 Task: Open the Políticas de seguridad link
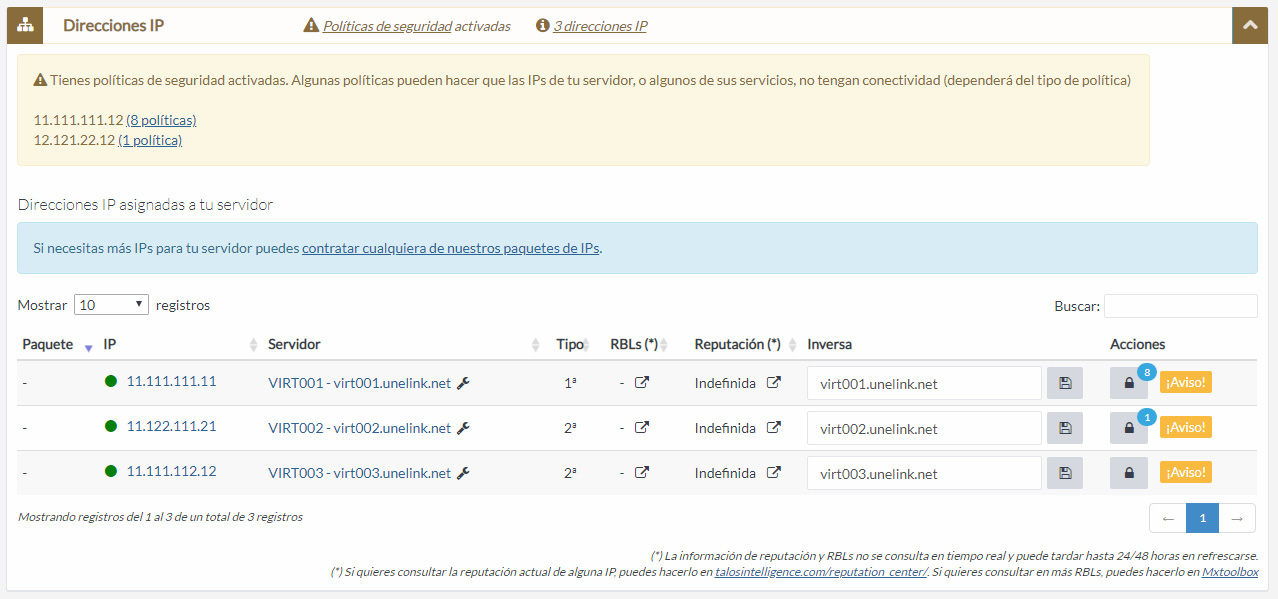tap(387, 26)
